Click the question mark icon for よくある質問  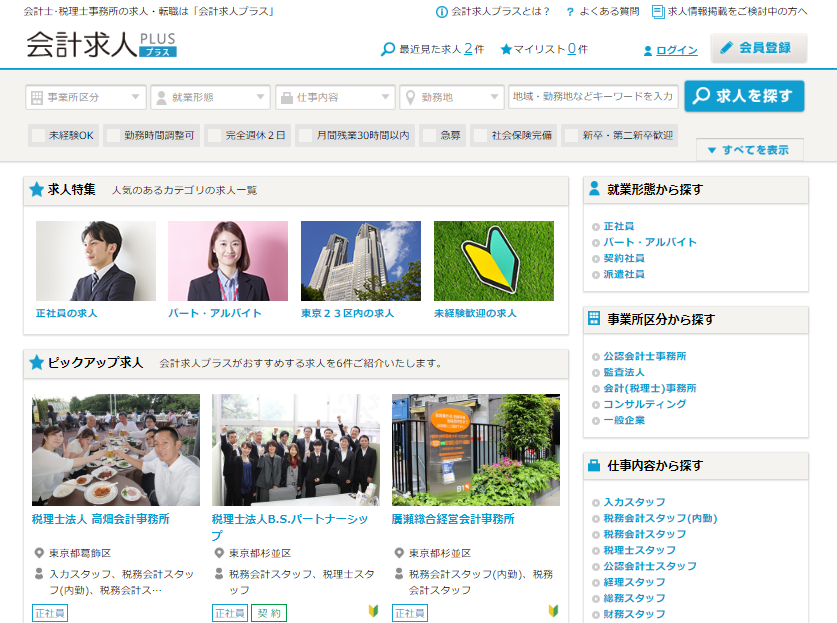point(570,12)
